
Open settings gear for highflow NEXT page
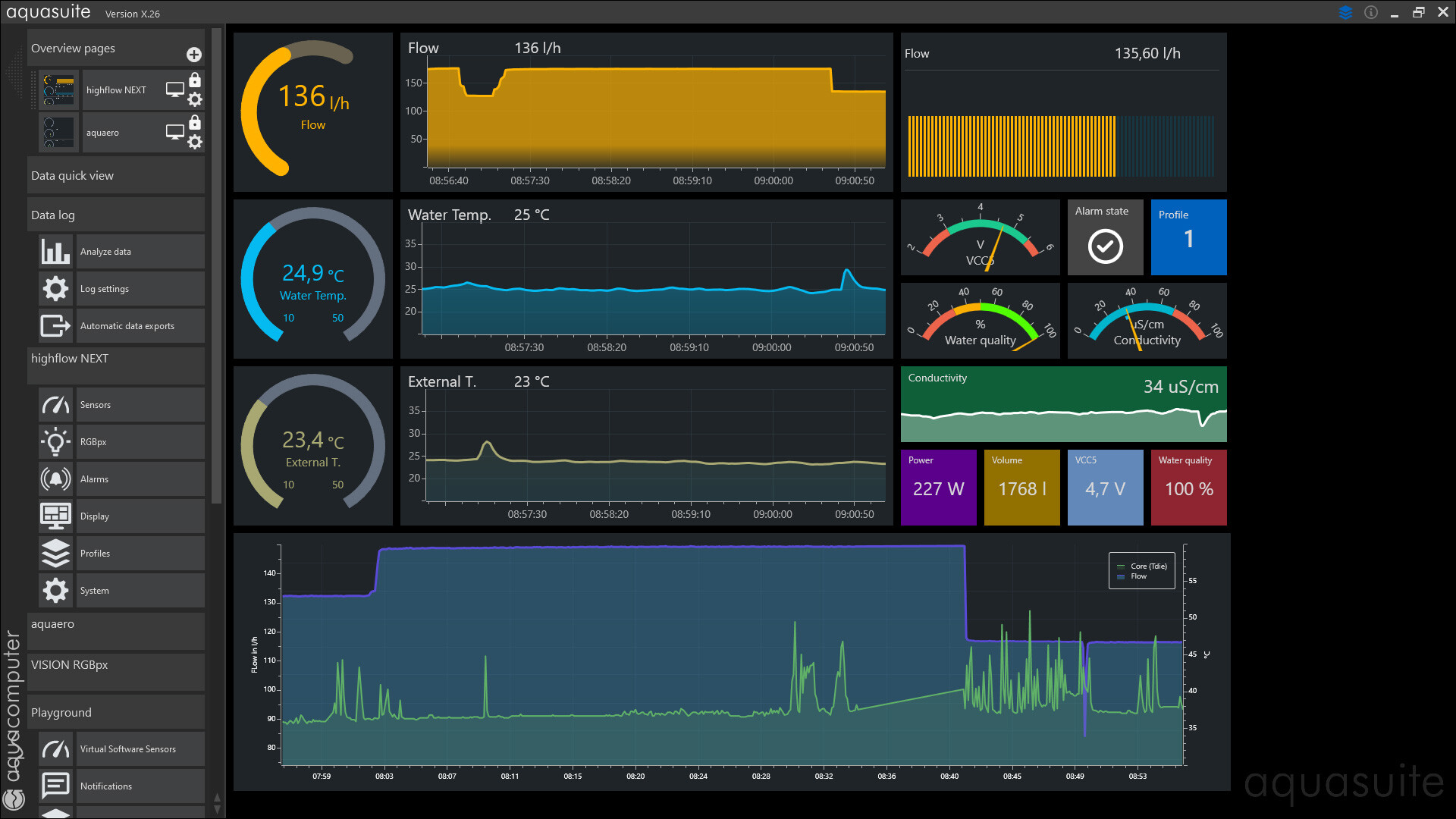(x=195, y=99)
